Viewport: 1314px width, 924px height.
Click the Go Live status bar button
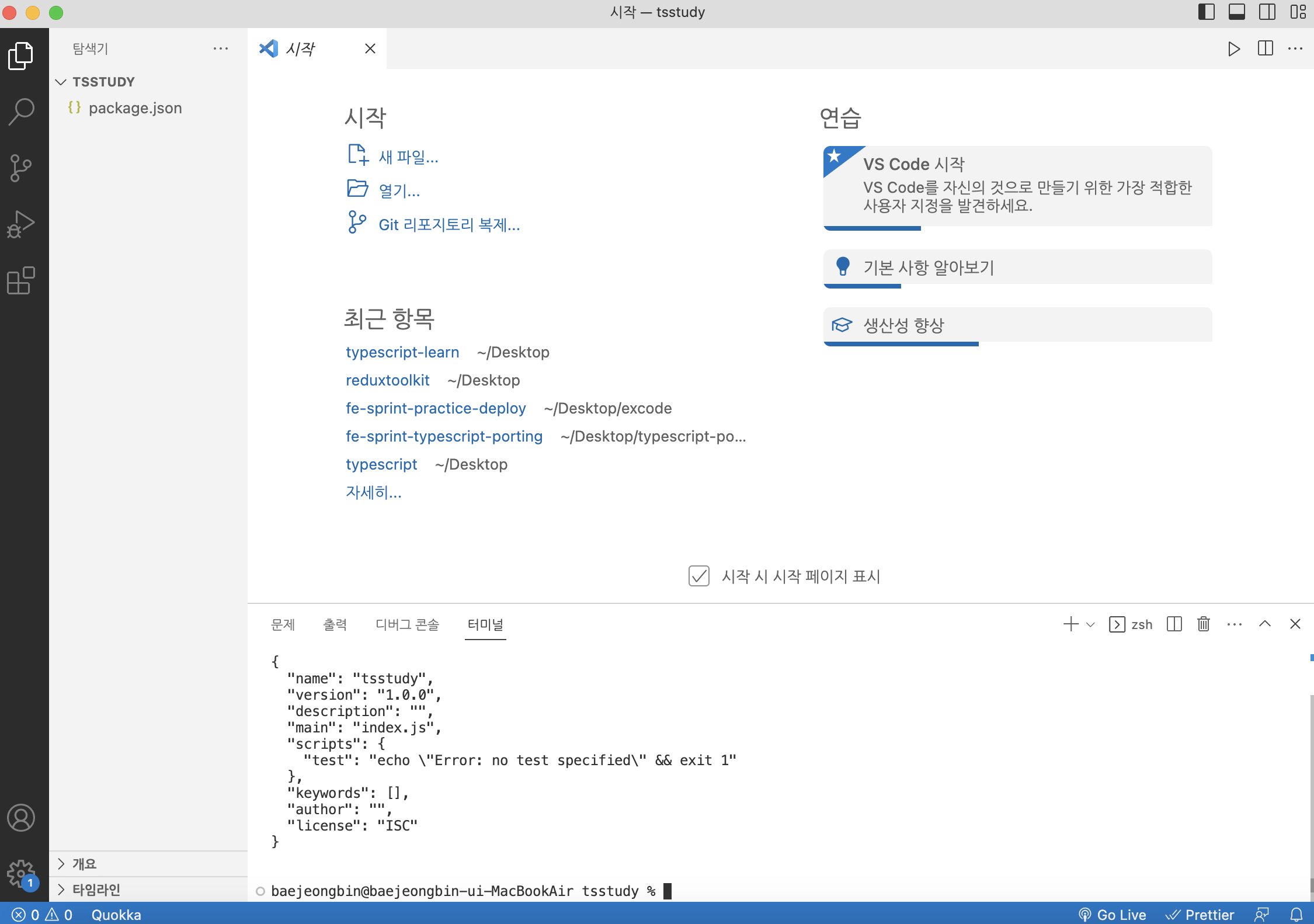point(1113,914)
